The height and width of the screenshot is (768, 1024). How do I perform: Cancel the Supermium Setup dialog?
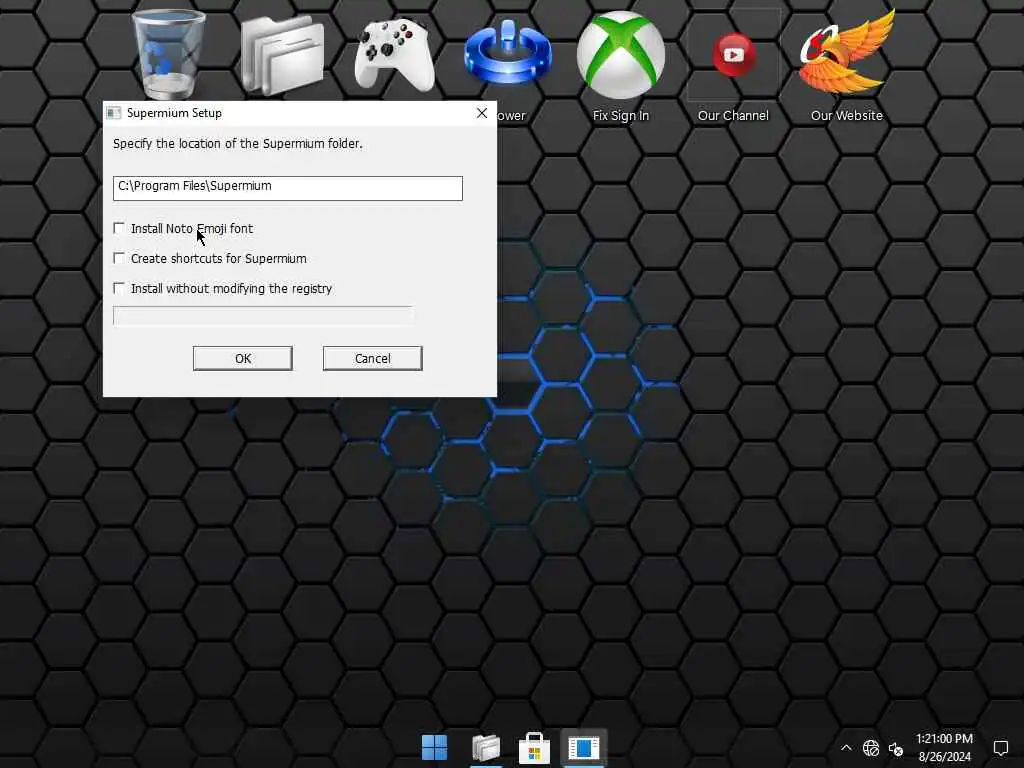point(373,359)
